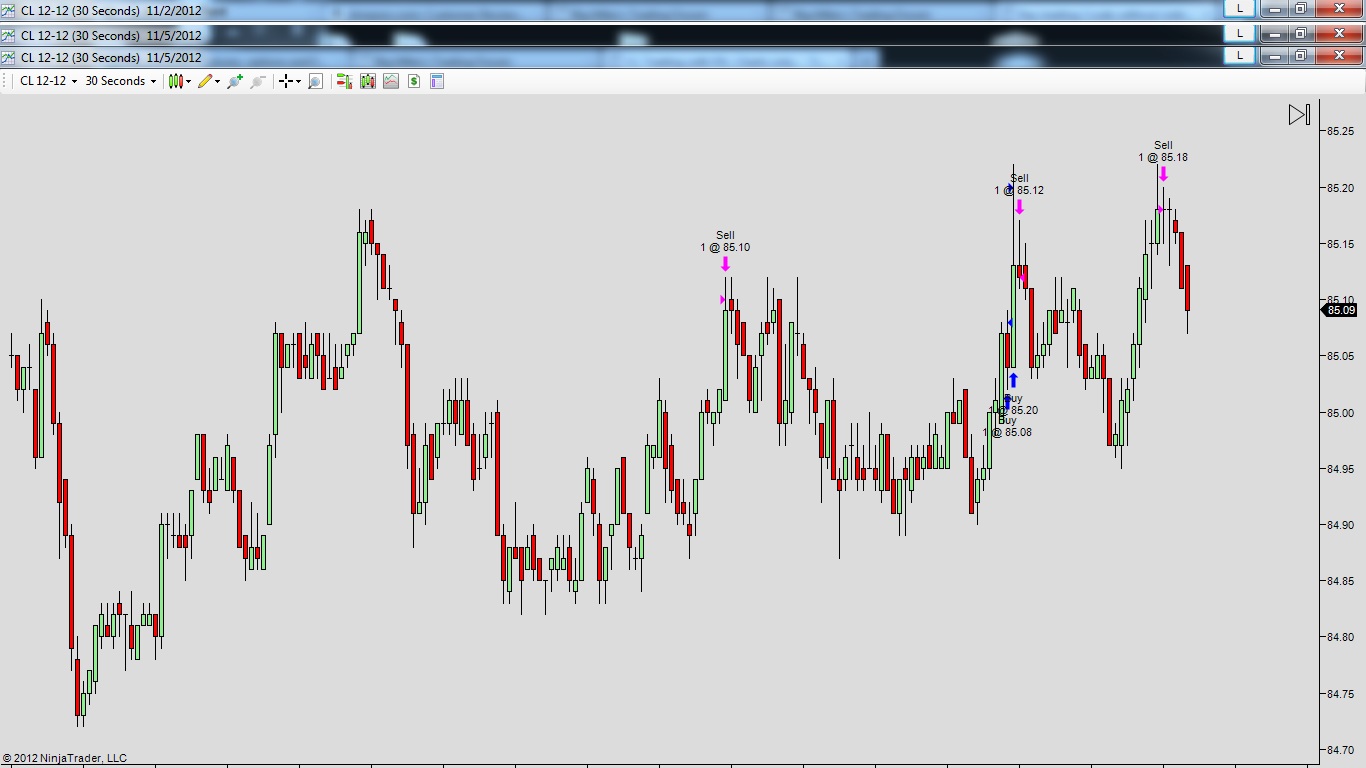Click the 85.00 price axis label
1366x768 pixels.
coord(1341,412)
